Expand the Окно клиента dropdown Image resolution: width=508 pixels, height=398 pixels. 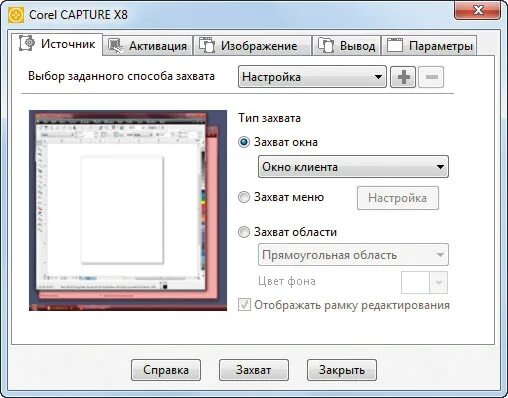pyautogui.click(x=353, y=167)
